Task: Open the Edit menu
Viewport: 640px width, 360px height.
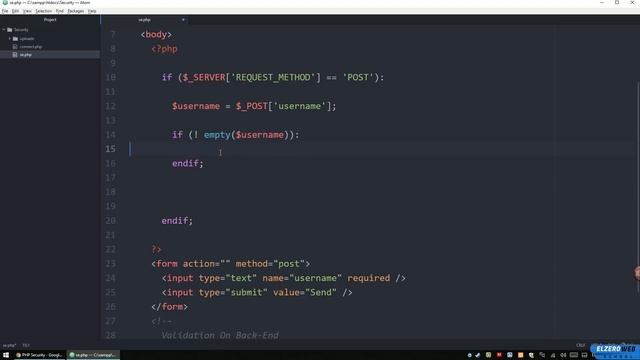Action: point(16,11)
